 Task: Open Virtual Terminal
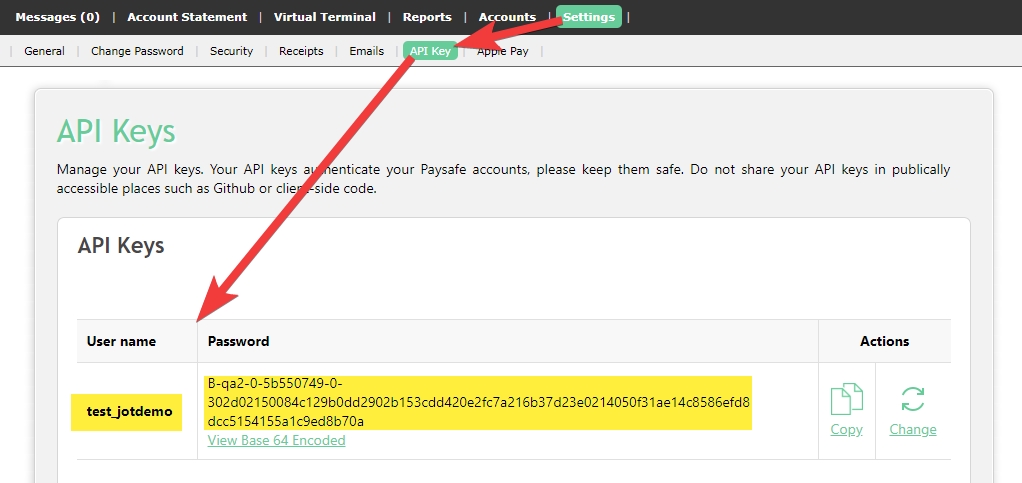[x=325, y=17]
